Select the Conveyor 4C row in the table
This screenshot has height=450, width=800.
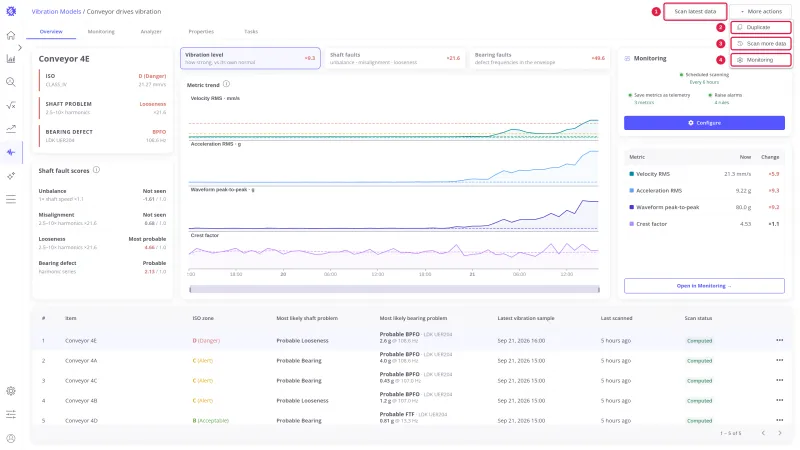click(411, 380)
